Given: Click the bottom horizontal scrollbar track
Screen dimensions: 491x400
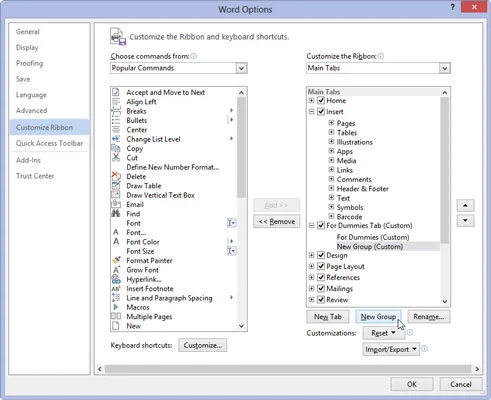Looking at the screenshot, I should 288,369.
